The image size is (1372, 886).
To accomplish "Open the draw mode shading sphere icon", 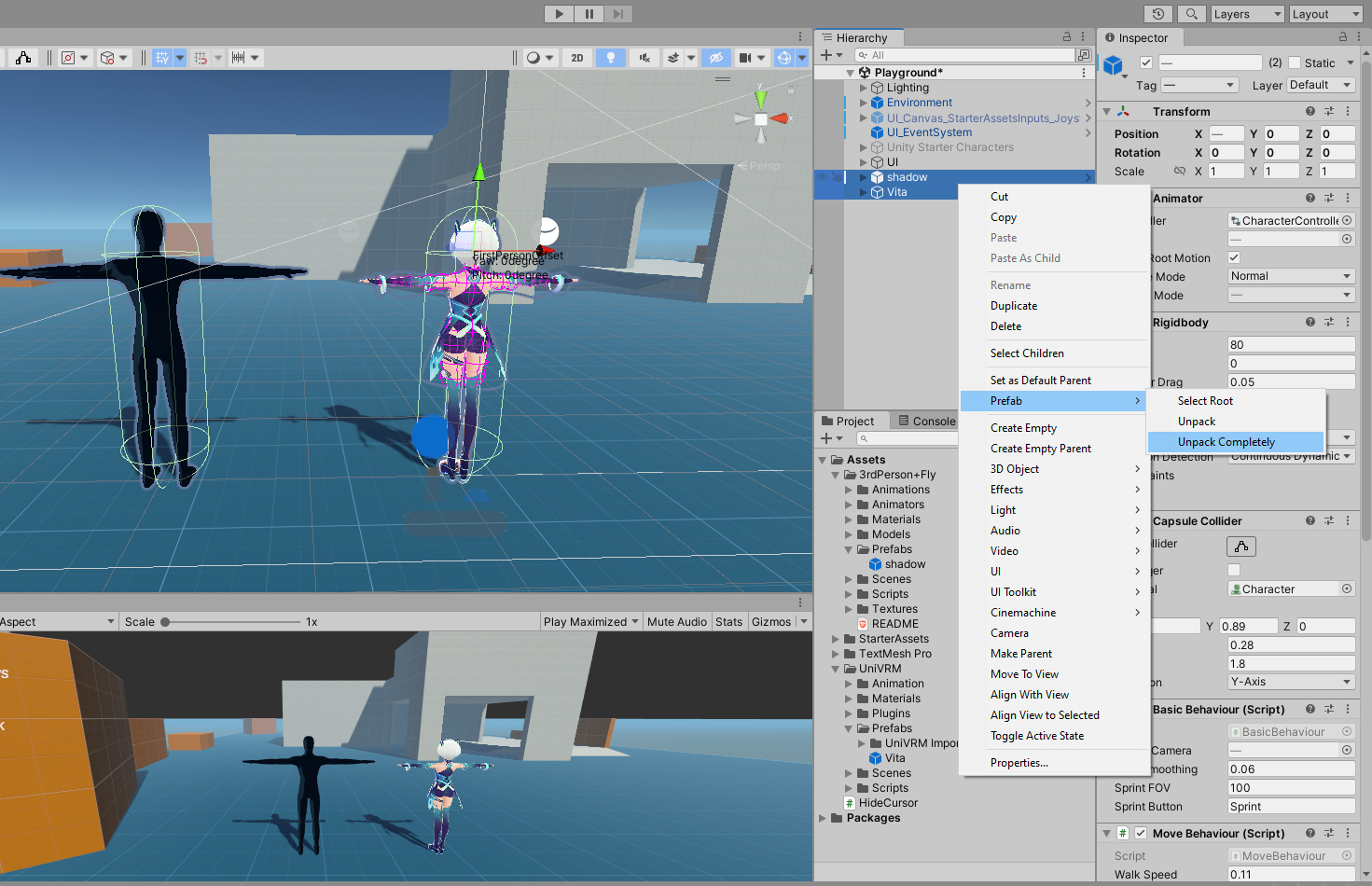I will pos(534,58).
